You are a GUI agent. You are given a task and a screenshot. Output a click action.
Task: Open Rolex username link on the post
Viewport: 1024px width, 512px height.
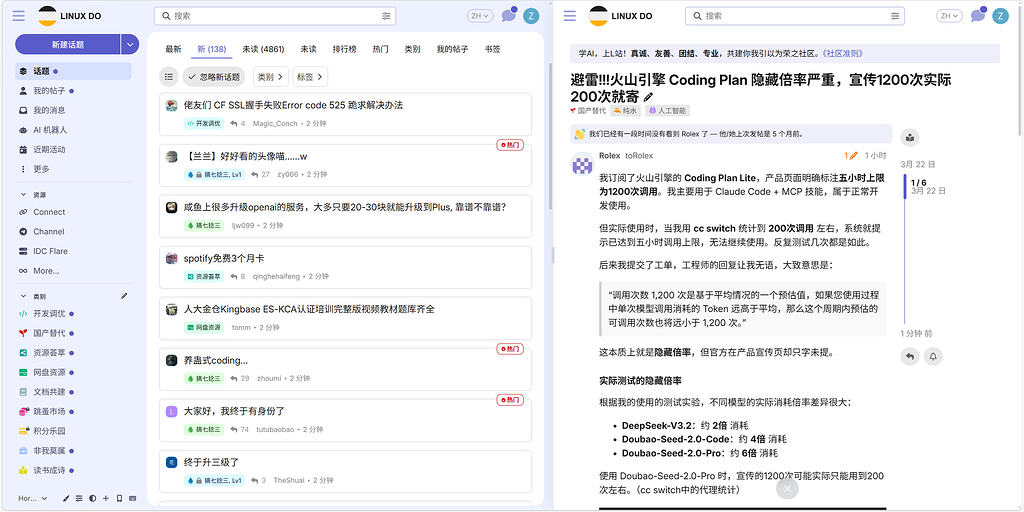609,155
